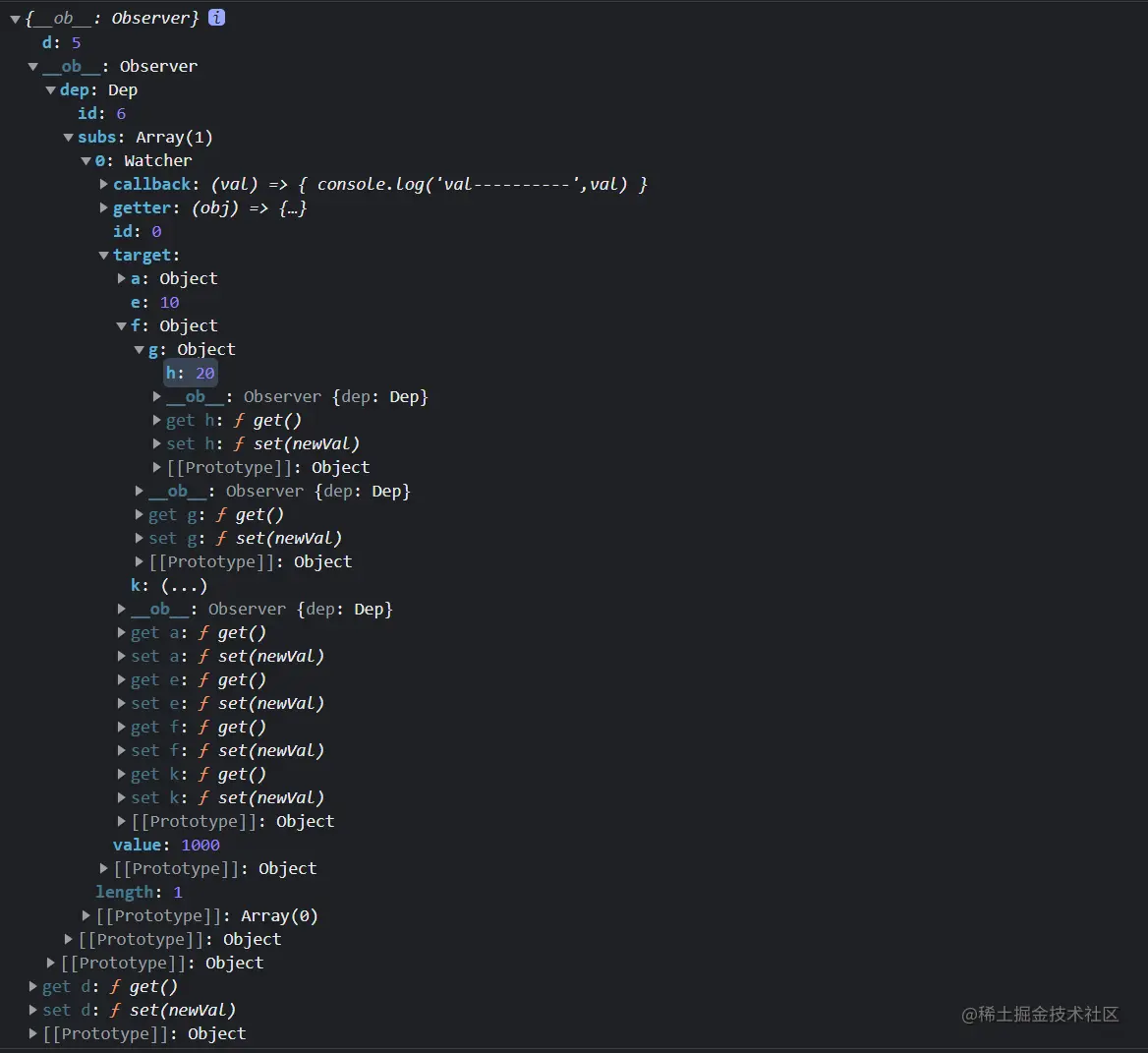This screenshot has width=1148, height=1053.
Task: Expand the get e: f get() row
Action: (x=122, y=680)
